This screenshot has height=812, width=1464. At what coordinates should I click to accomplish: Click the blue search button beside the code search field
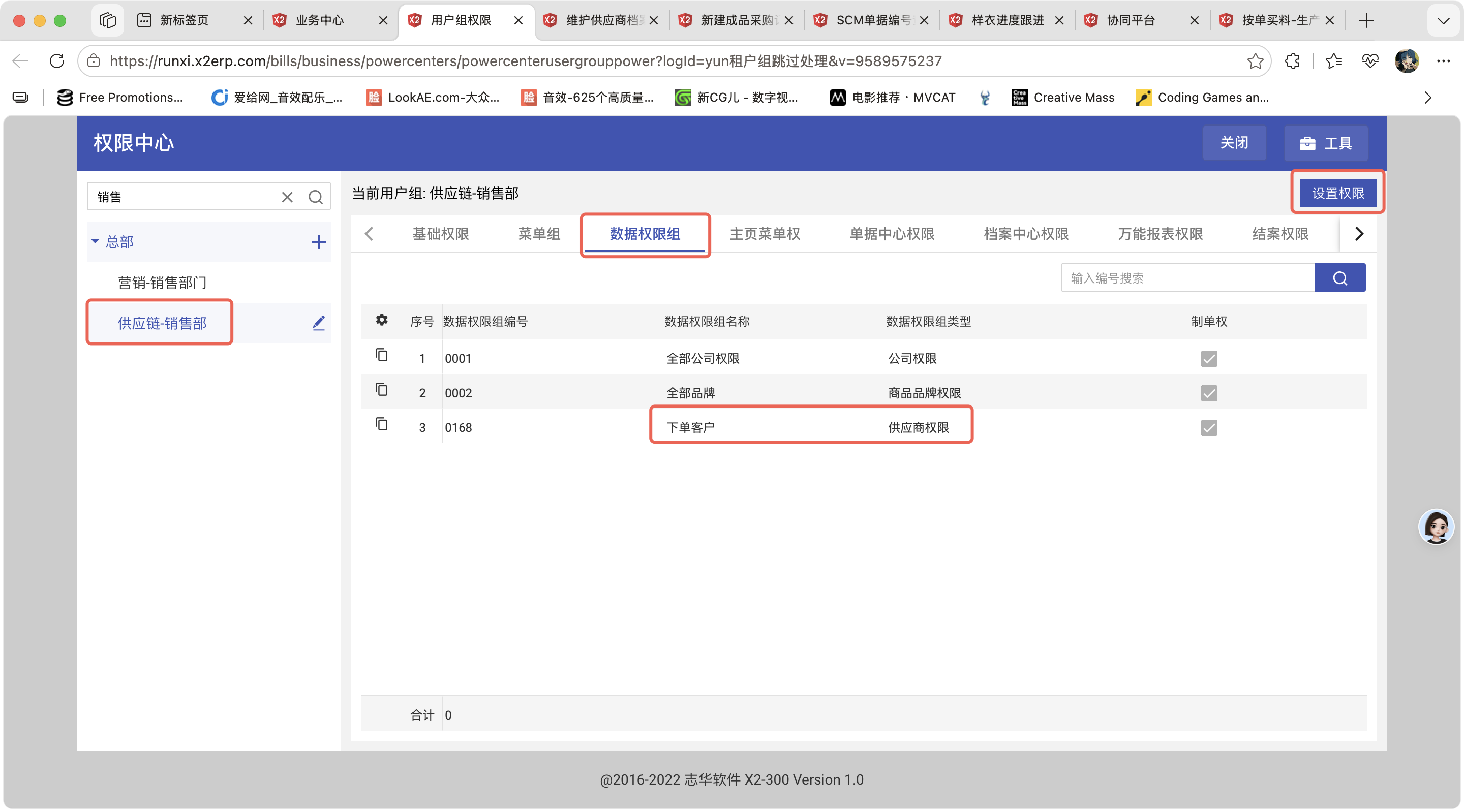pos(1340,277)
